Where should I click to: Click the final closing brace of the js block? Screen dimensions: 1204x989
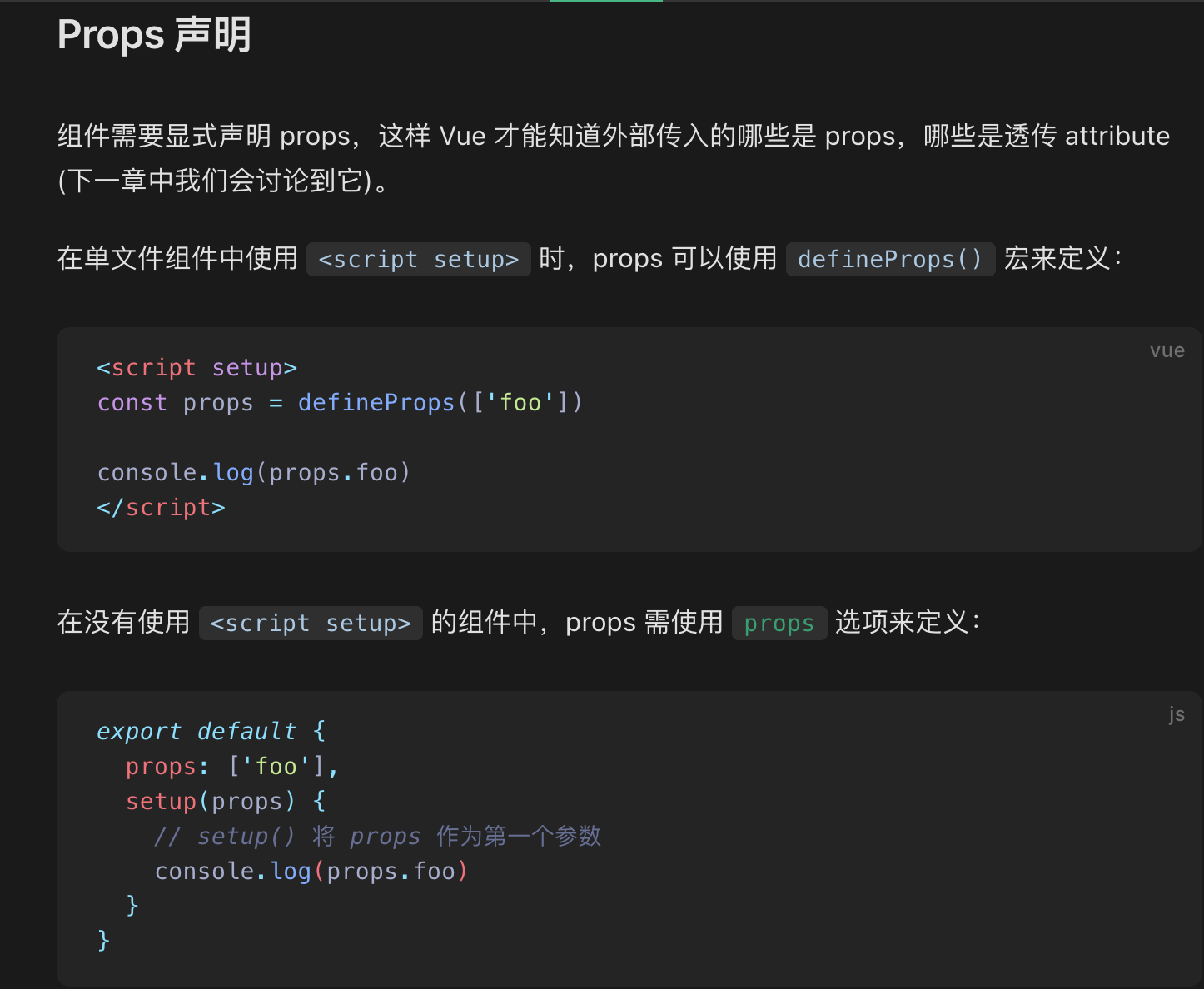click(104, 941)
